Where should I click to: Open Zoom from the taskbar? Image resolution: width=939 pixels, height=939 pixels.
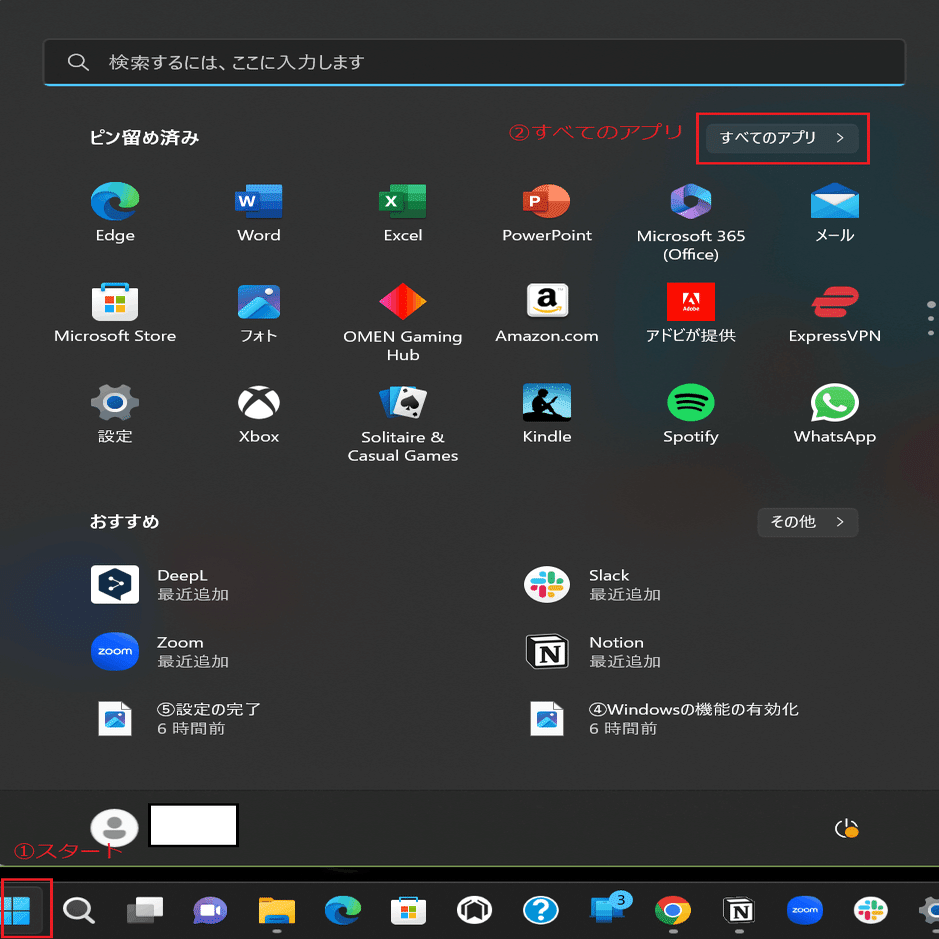[x=805, y=911]
